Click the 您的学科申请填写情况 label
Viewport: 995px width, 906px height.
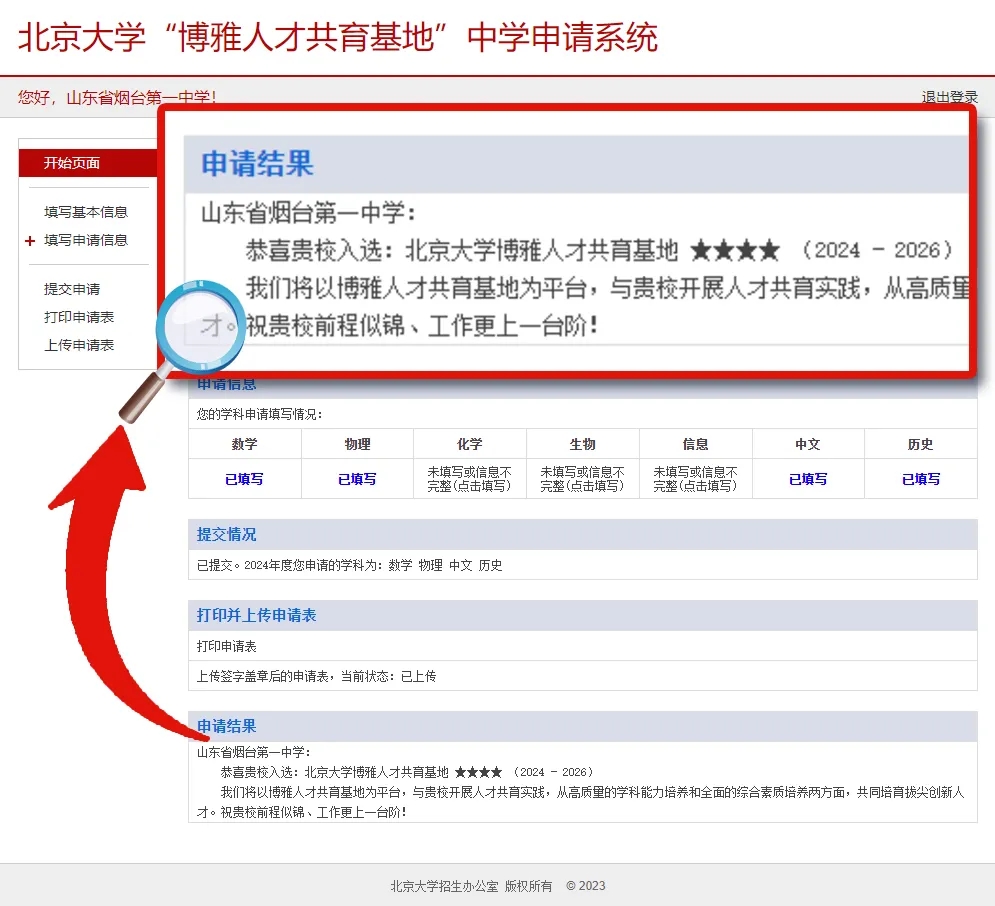[260, 414]
